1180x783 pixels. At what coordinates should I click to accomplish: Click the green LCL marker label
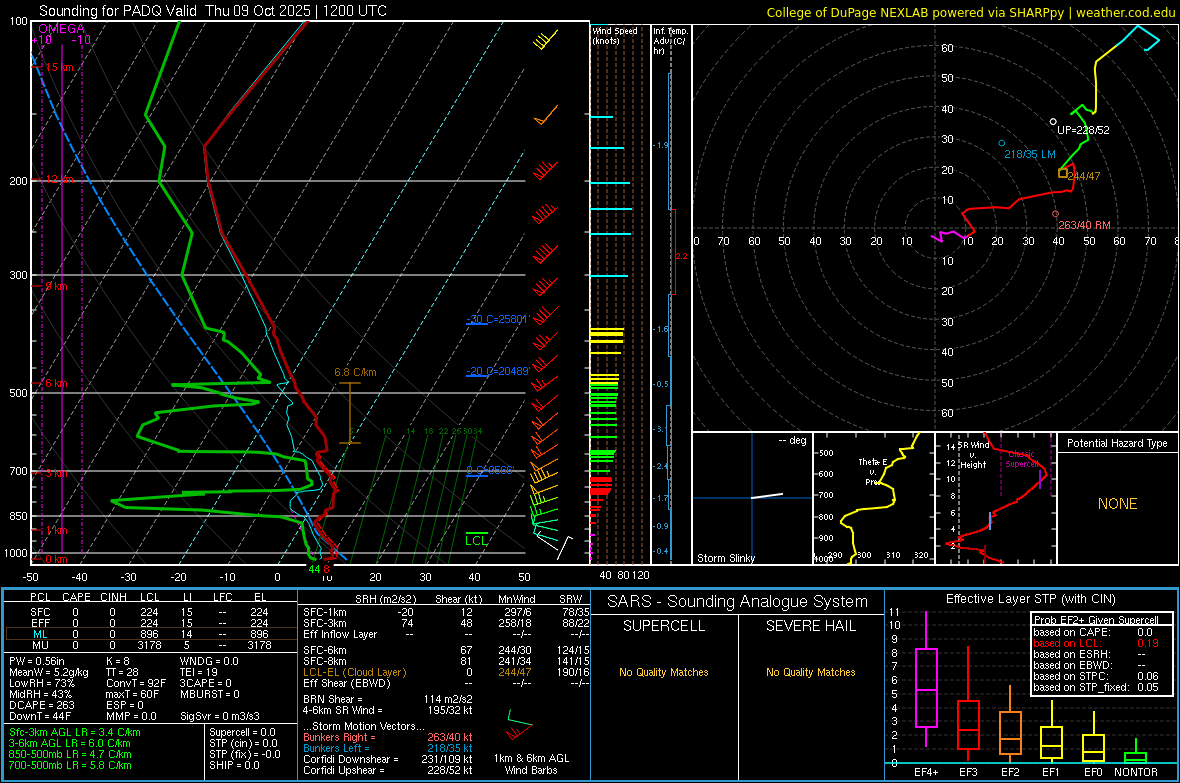pos(476,540)
